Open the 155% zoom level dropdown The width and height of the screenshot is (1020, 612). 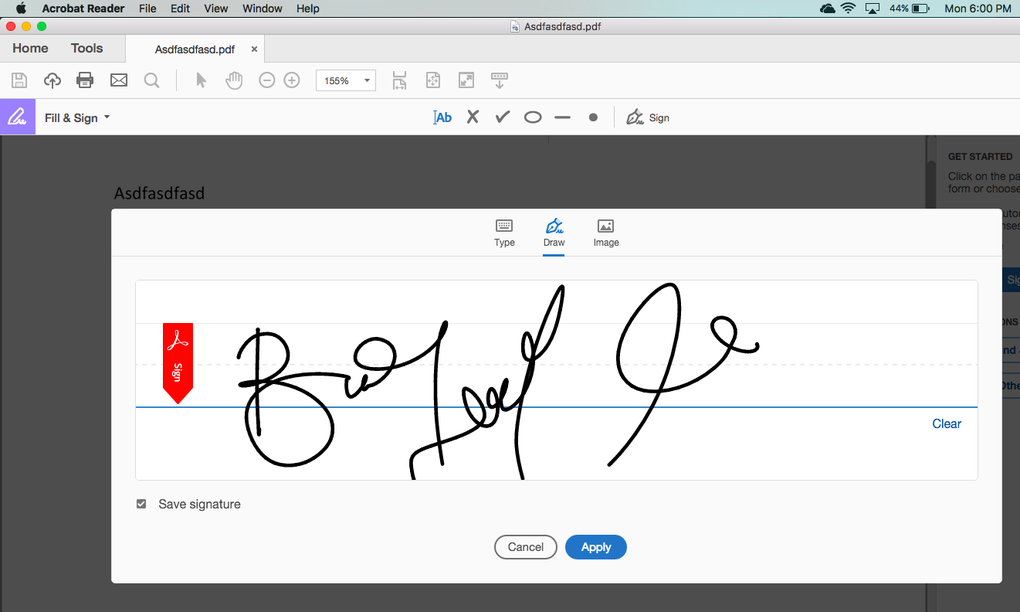click(345, 80)
